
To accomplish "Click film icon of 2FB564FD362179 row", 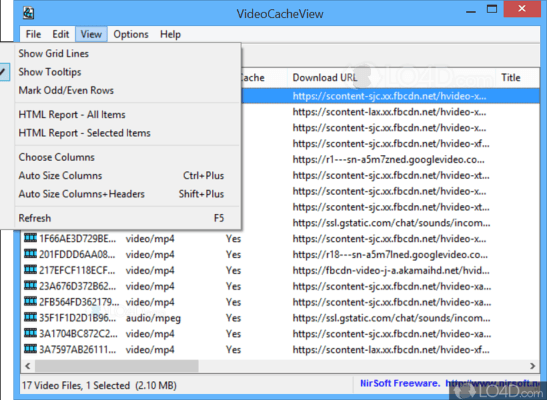I will point(30,301).
